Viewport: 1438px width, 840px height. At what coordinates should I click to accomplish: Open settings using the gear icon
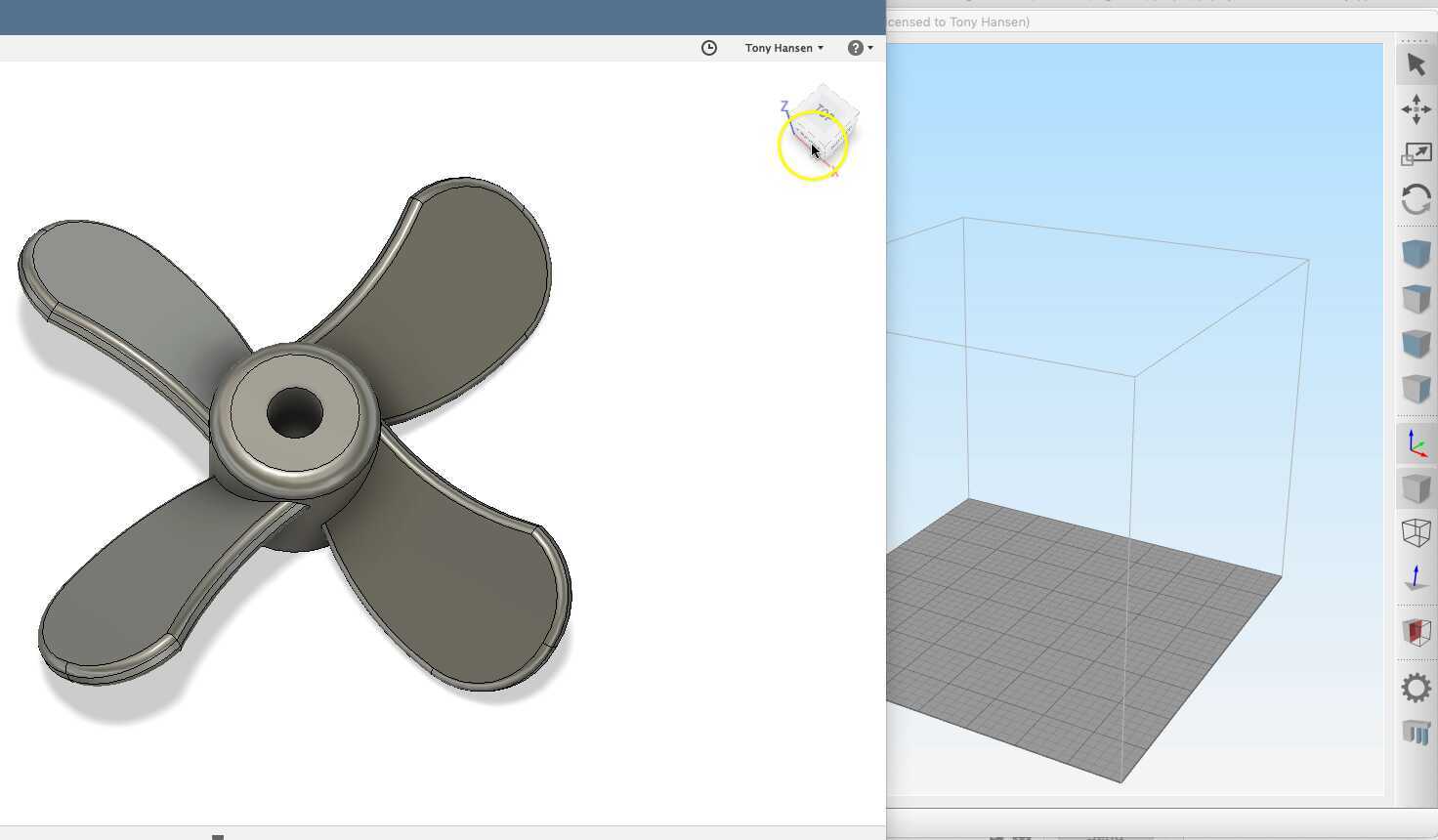(x=1416, y=688)
